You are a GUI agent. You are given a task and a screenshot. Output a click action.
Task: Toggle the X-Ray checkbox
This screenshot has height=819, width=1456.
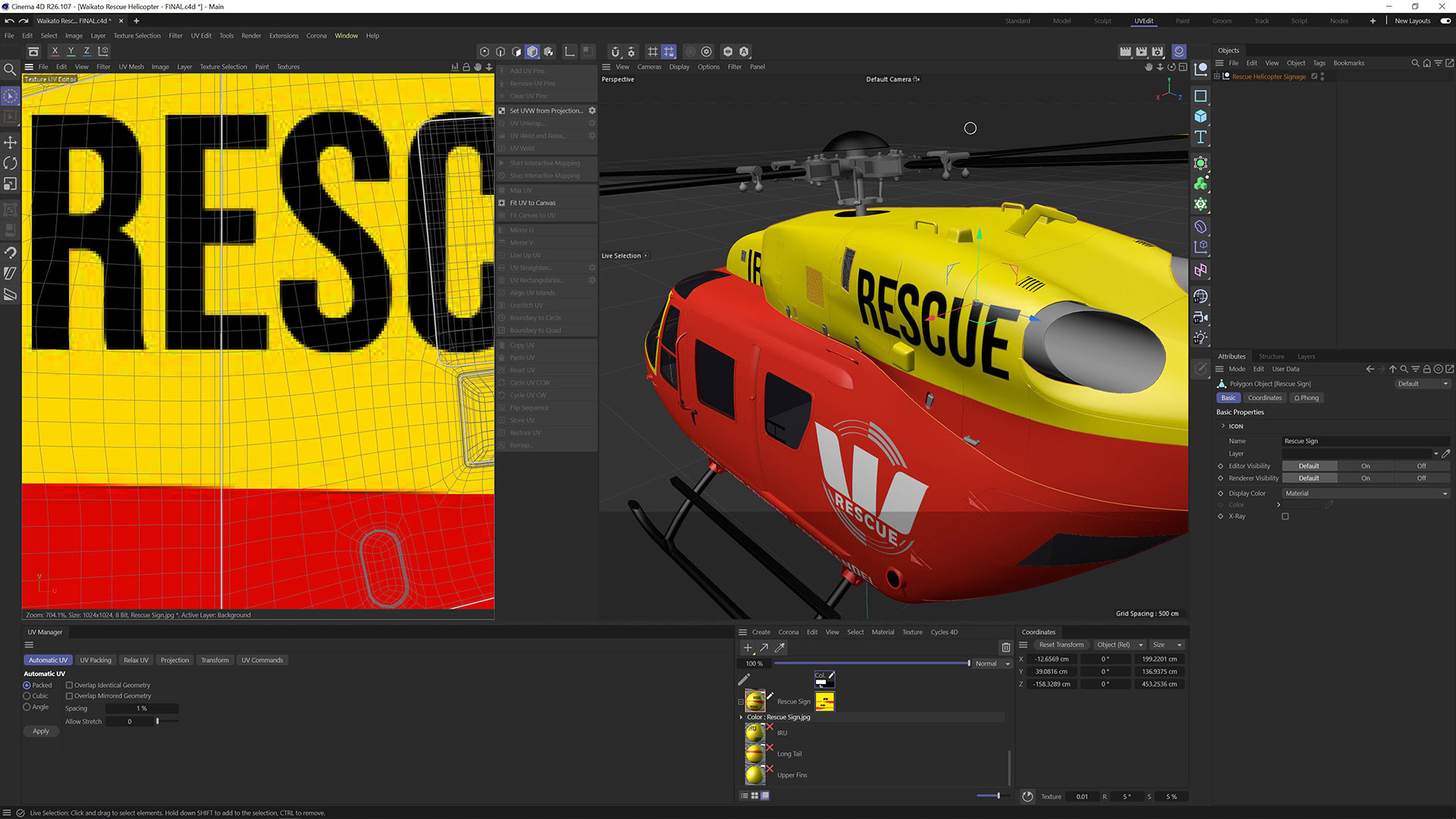tap(1285, 516)
